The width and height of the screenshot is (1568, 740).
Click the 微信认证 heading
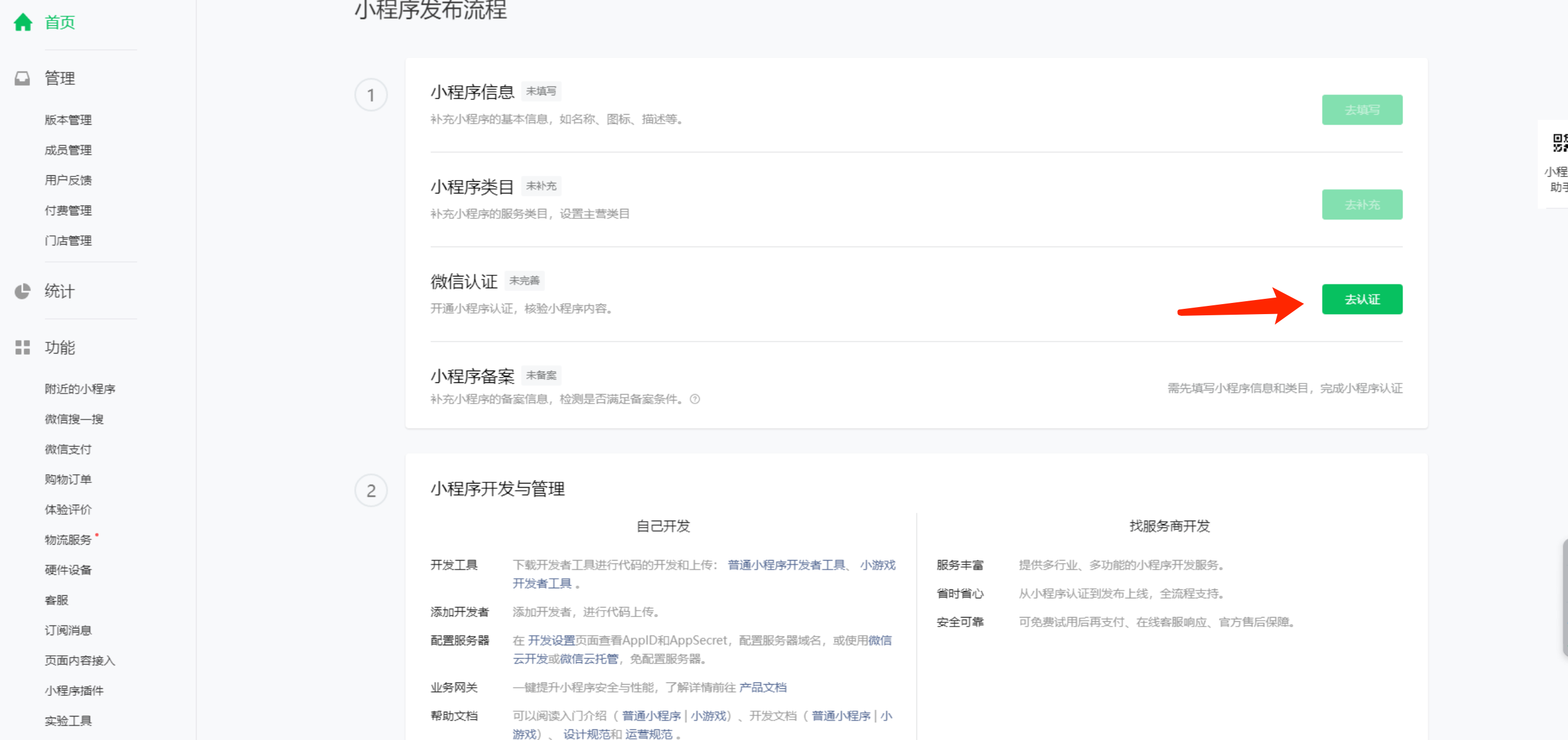464,281
